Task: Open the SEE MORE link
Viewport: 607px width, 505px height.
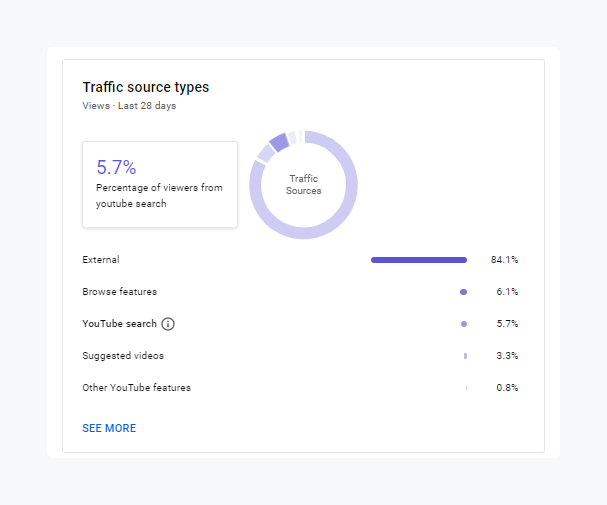Action: tap(109, 428)
